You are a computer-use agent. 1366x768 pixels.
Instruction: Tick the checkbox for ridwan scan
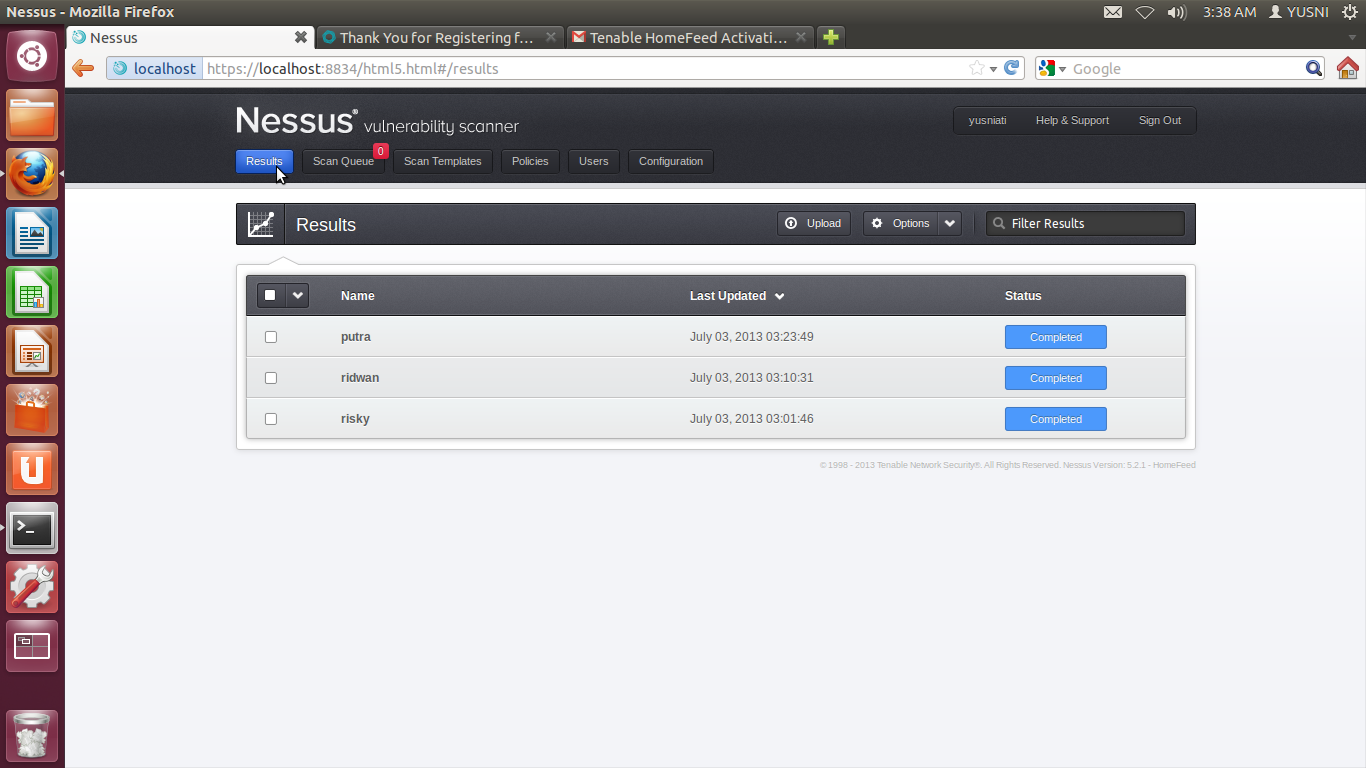coord(271,378)
